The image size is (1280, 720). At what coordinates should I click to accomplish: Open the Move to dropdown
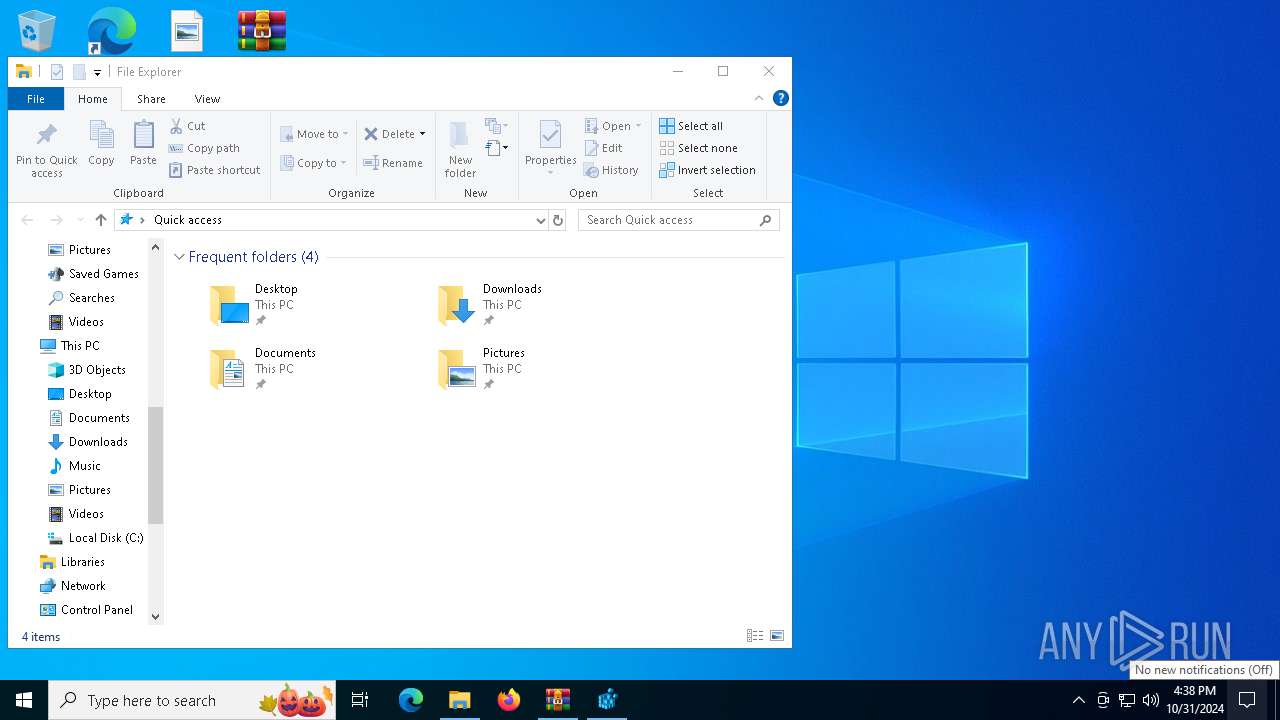pyautogui.click(x=314, y=134)
